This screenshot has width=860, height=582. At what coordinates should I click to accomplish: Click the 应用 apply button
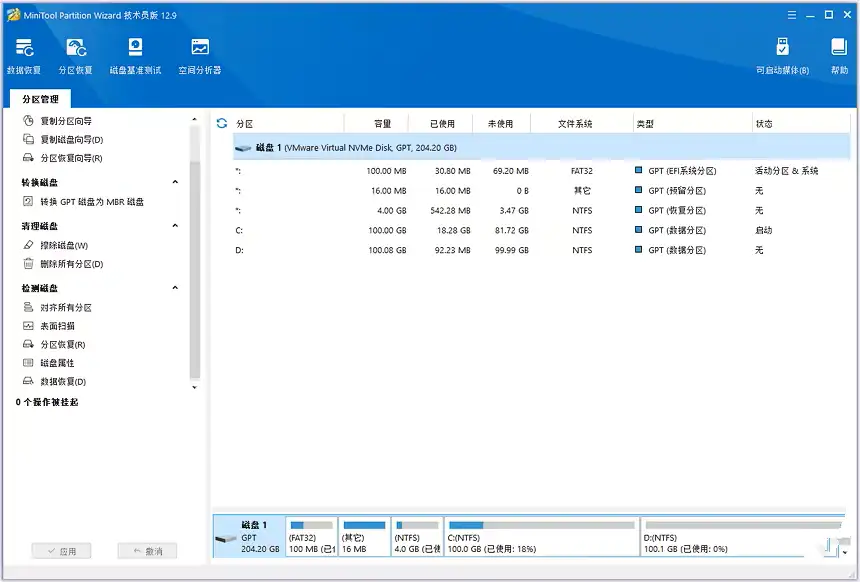tap(61, 551)
